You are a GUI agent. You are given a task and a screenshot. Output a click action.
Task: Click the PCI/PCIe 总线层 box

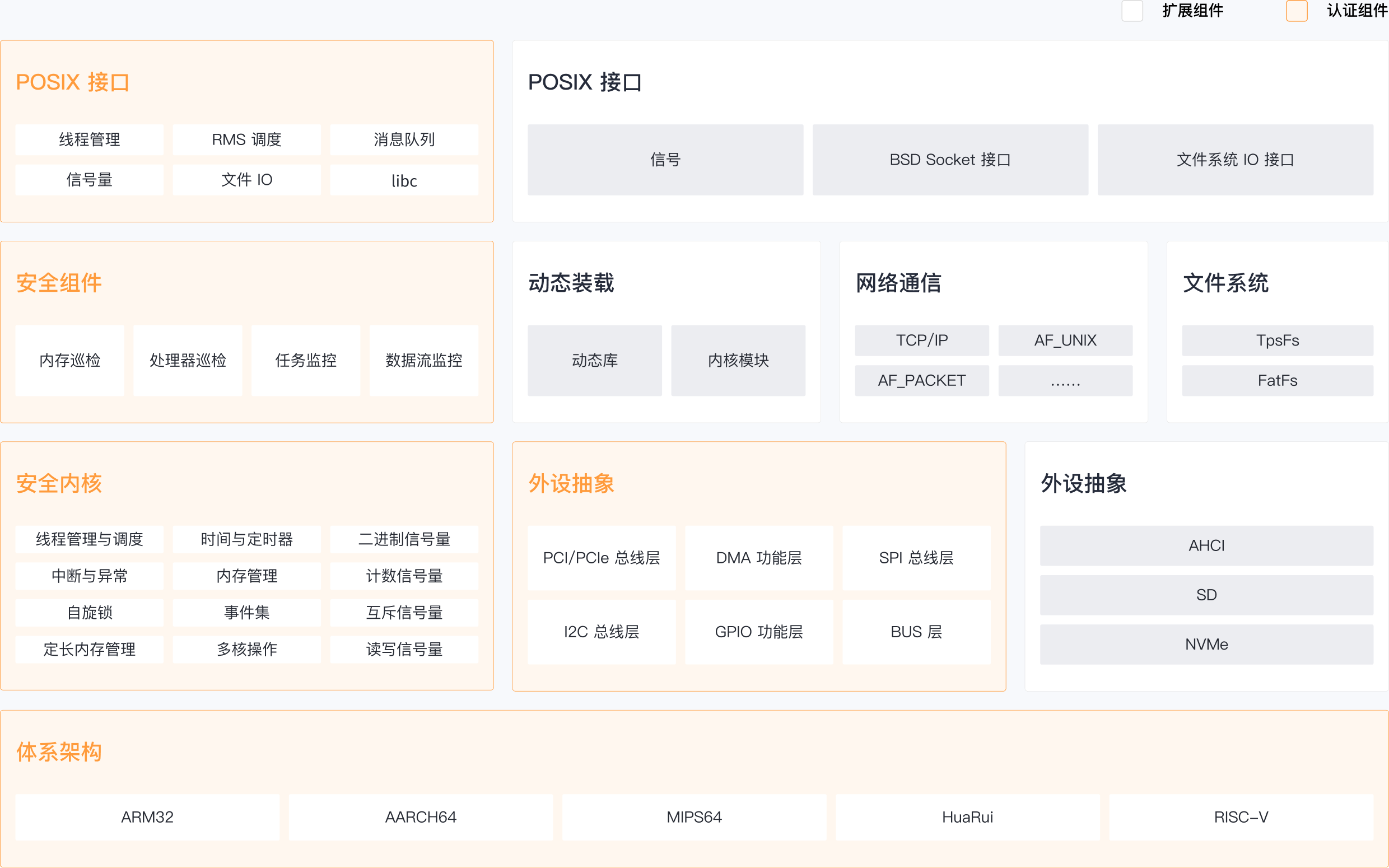(602, 558)
